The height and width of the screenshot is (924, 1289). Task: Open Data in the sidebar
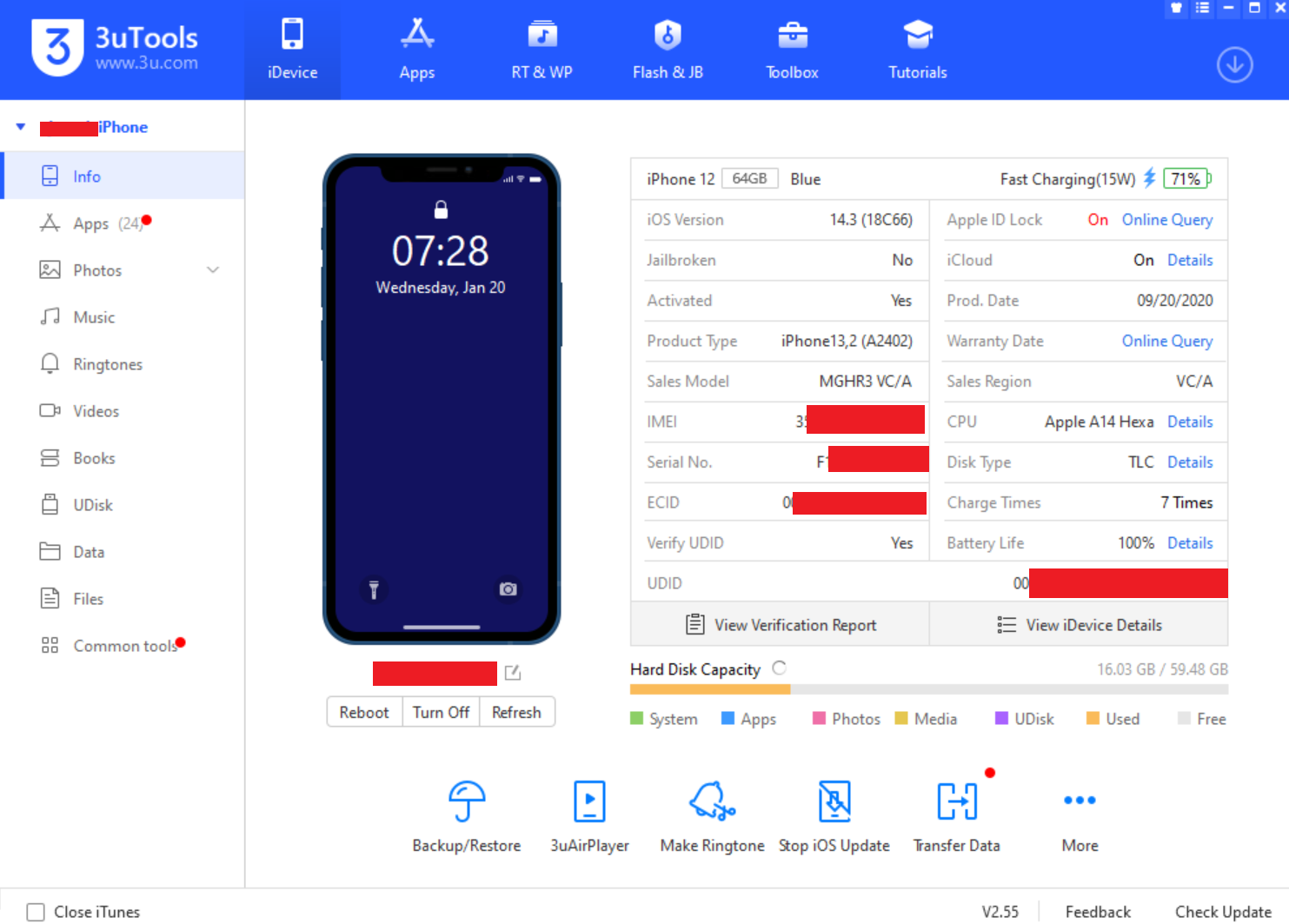point(123,552)
